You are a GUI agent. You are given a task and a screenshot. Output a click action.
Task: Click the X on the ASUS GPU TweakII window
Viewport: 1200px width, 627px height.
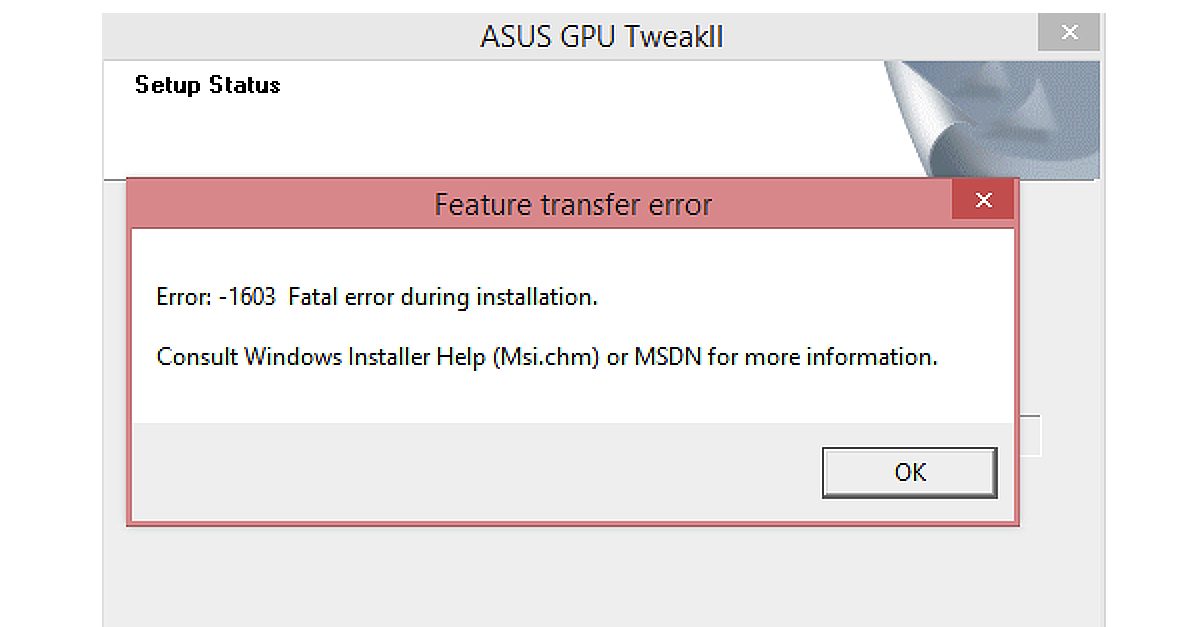[1068, 32]
